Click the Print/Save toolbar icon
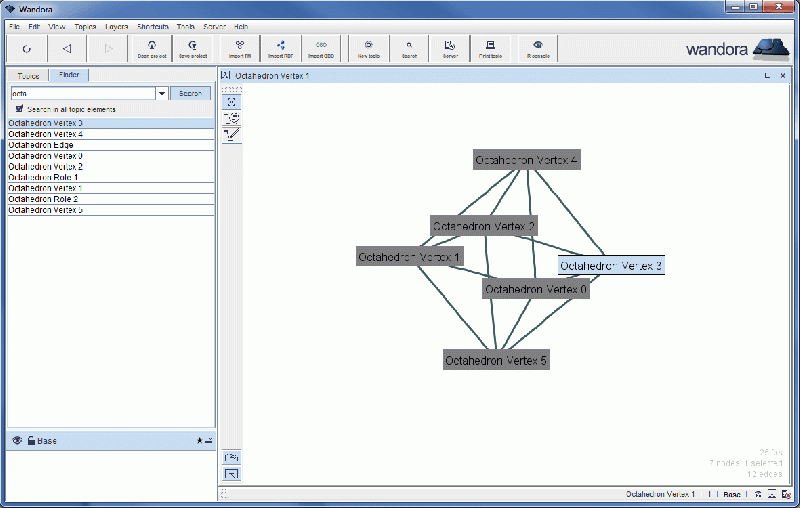The height and width of the screenshot is (508, 800). 490,48
